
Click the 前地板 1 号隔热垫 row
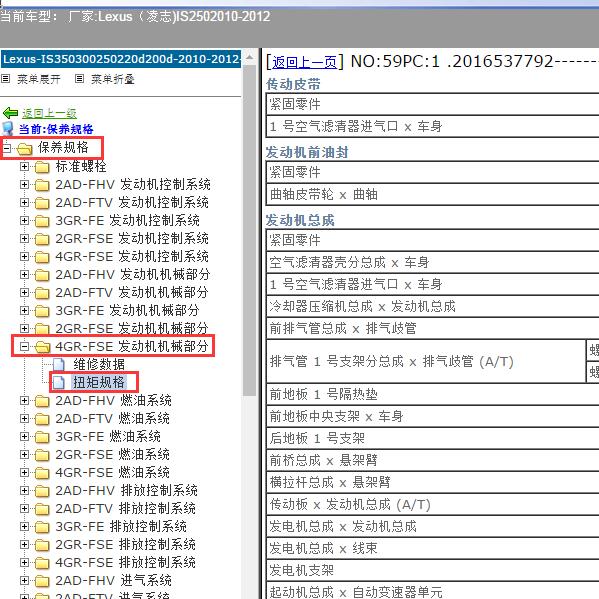tap(432, 394)
